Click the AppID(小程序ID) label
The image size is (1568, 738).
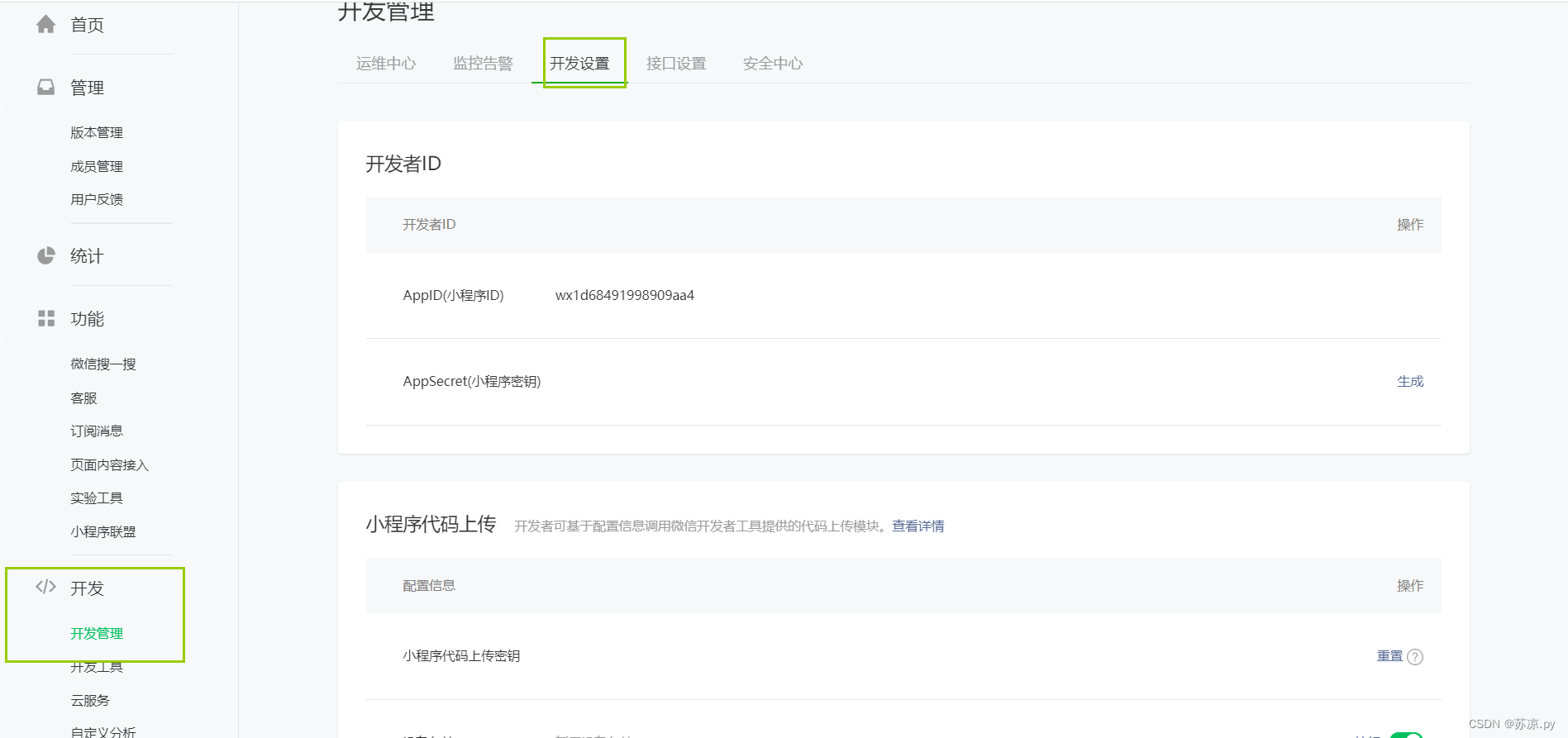click(x=453, y=295)
